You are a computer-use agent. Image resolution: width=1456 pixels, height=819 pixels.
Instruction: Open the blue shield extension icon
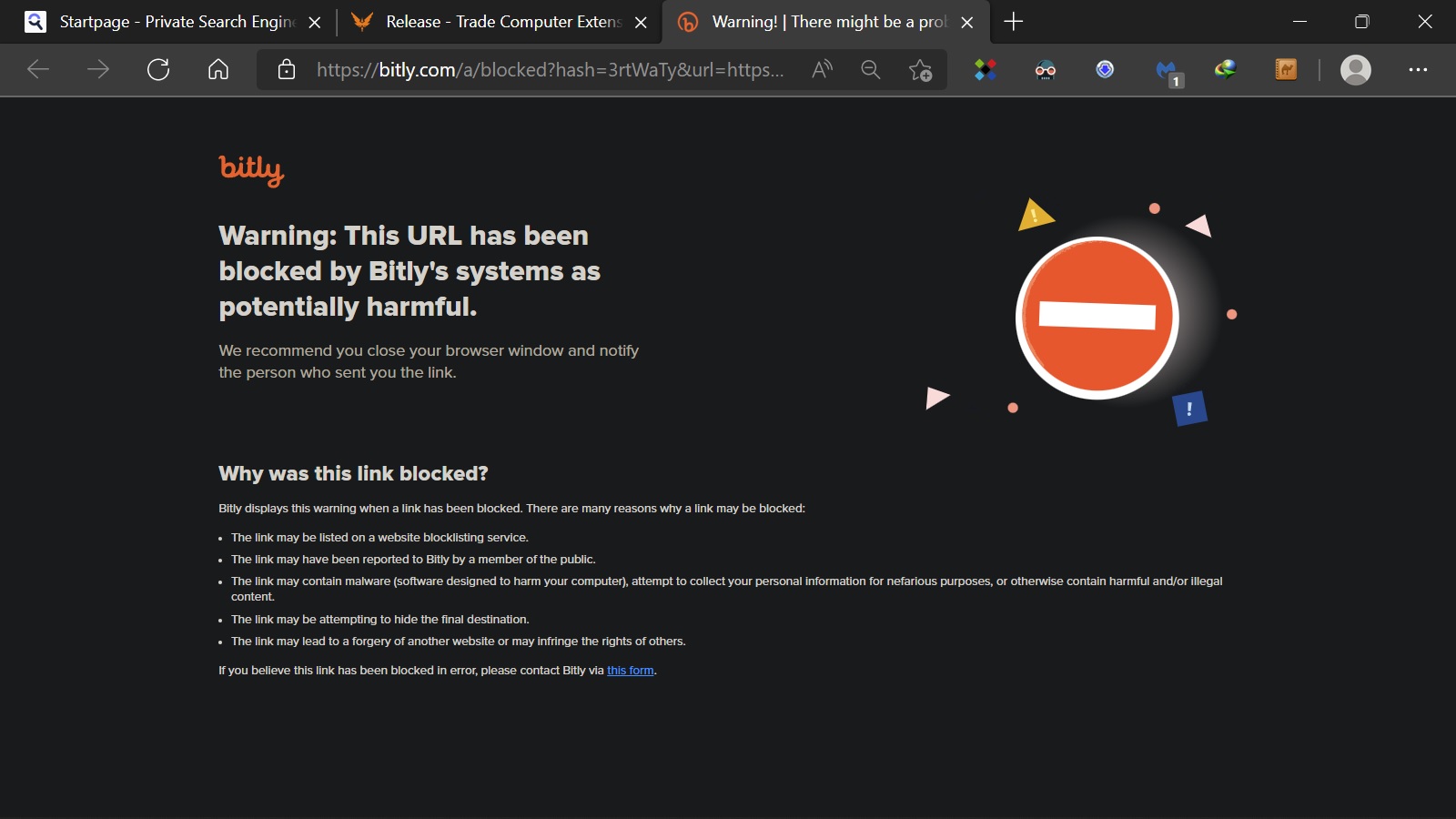(x=1105, y=69)
